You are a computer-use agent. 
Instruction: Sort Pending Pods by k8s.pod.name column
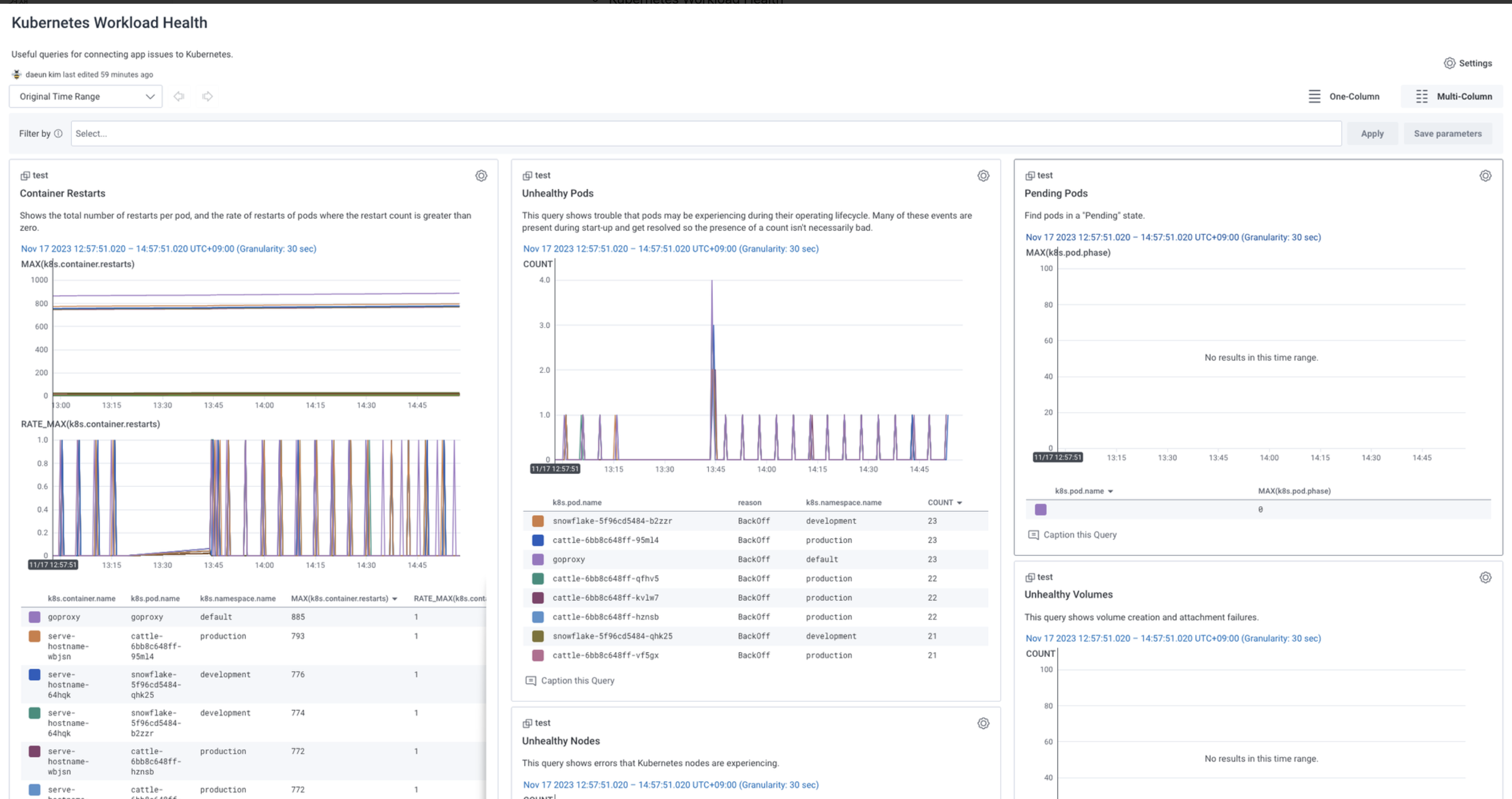click(x=1083, y=491)
